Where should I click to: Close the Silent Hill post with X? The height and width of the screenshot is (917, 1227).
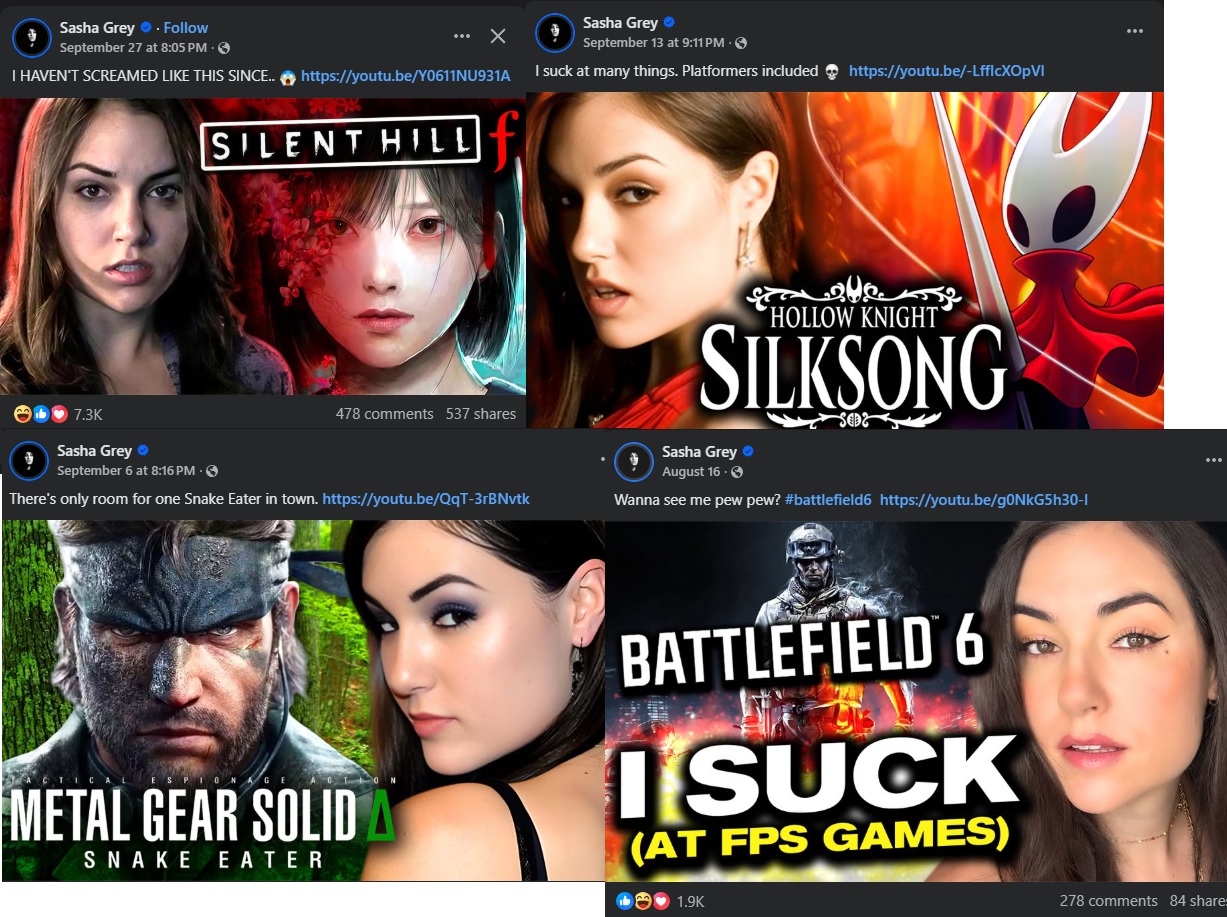tap(498, 36)
